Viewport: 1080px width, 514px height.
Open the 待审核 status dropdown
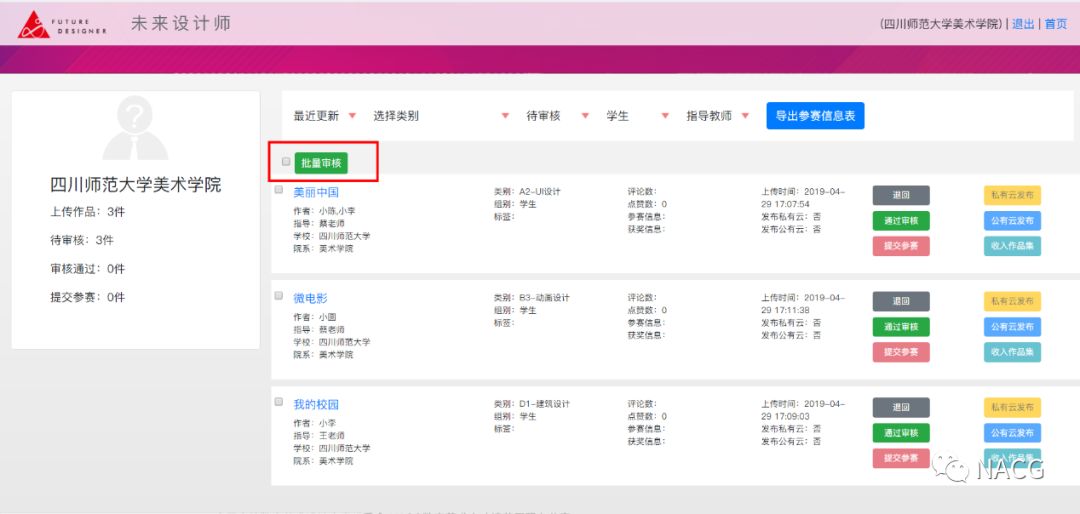(x=558, y=116)
